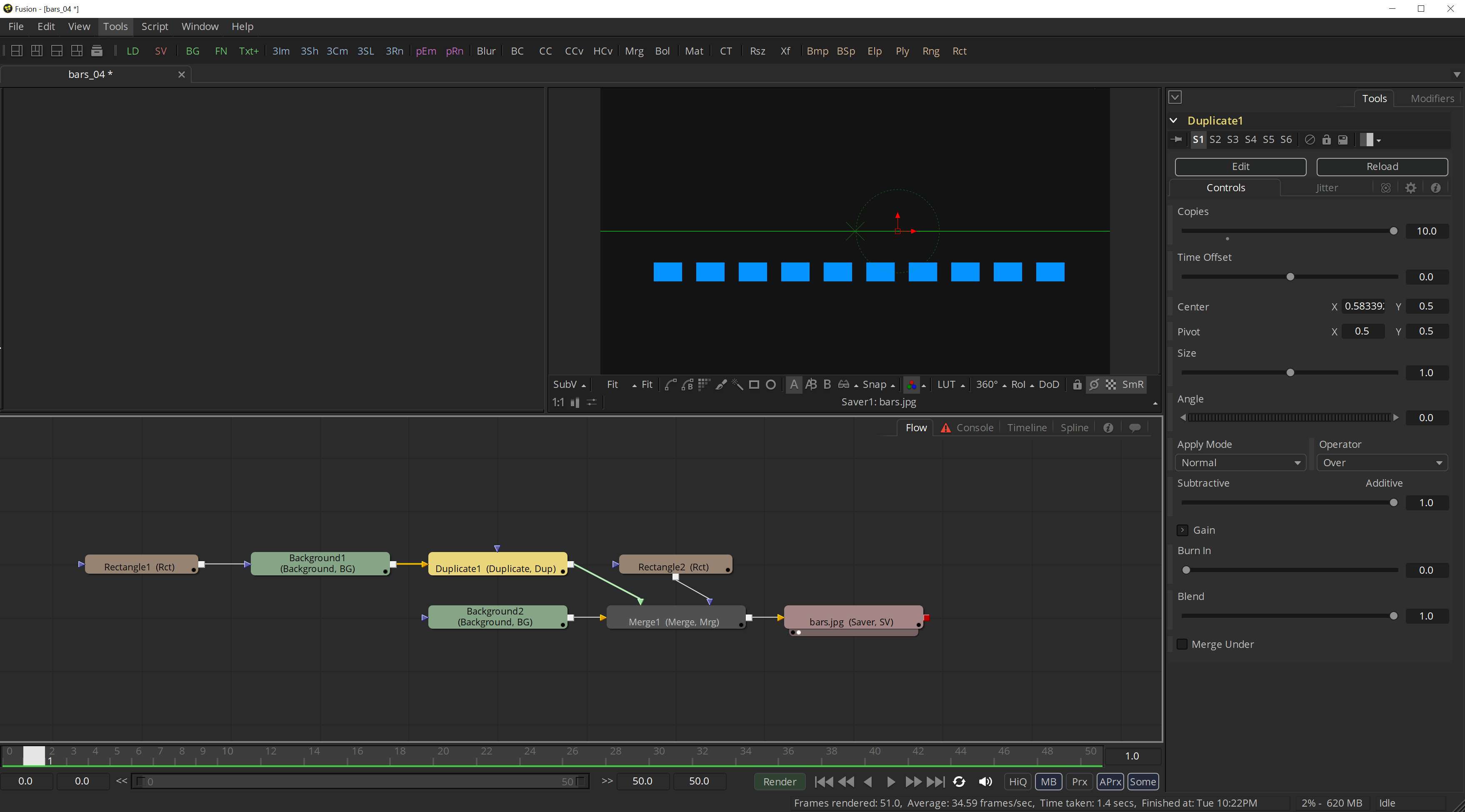Image resolution: width=1465 pixels, height=812 pixels.
Task: Click the play forward button
Action: [x=890, y=782]
